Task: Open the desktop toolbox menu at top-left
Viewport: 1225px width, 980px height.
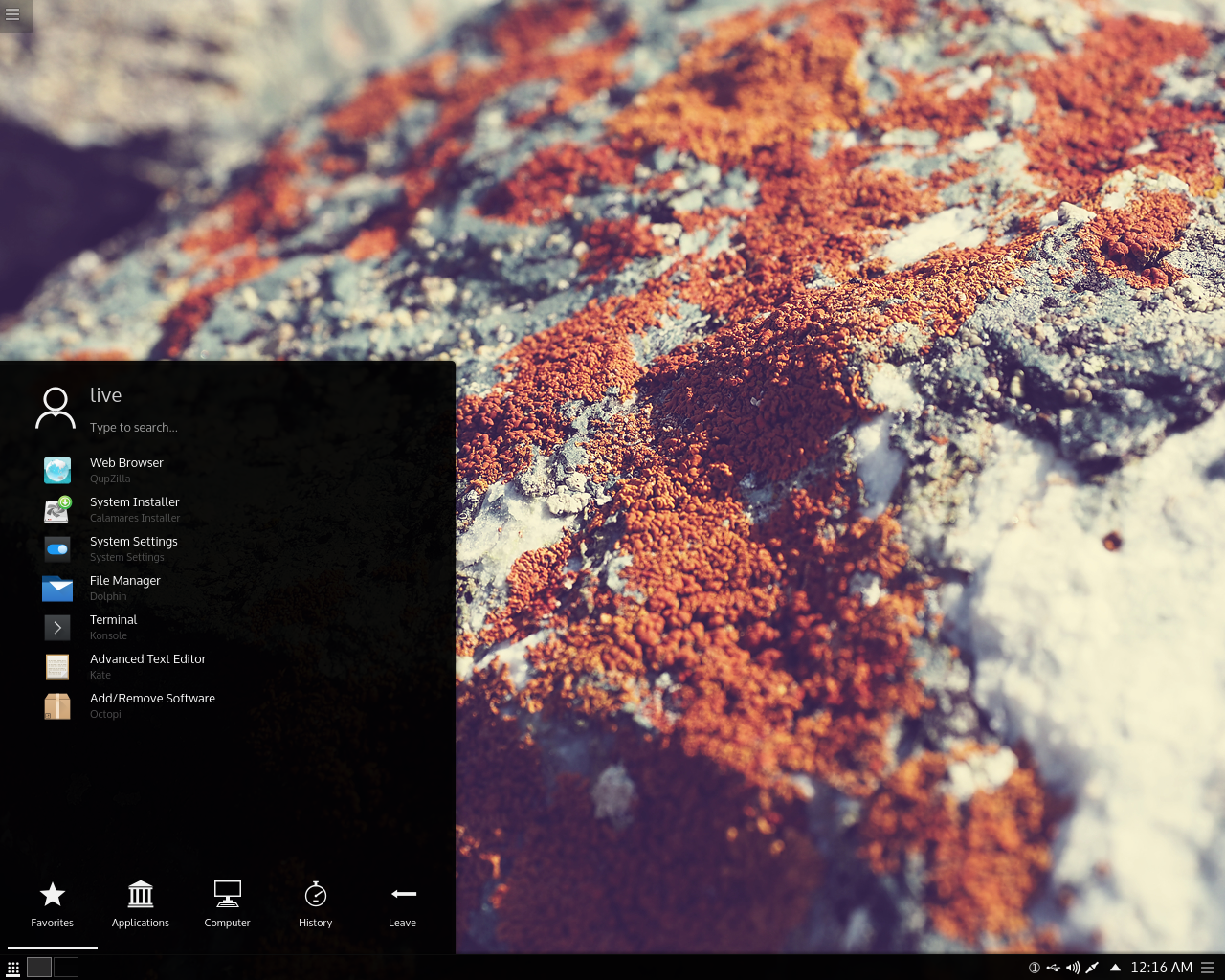Action: click(x=13, y=14)
